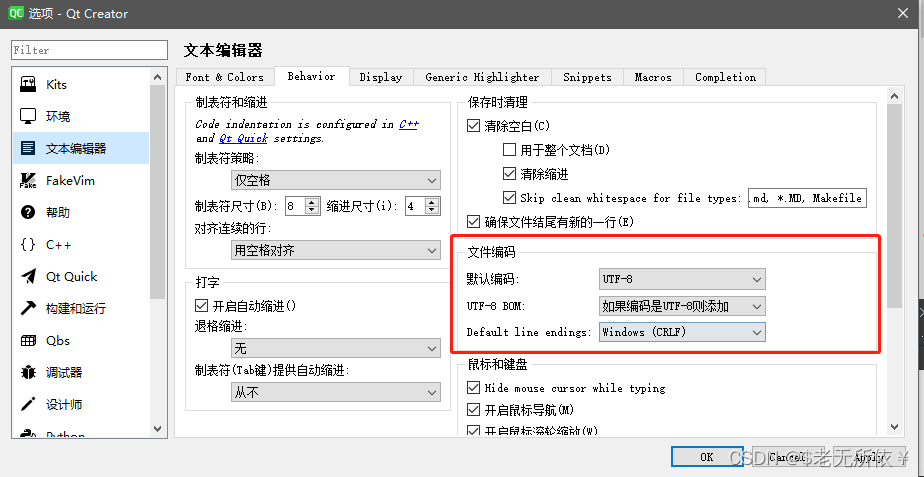Select the 调试器 category label
The height and width of the screenshot is (477, 924).
point(64,373)
